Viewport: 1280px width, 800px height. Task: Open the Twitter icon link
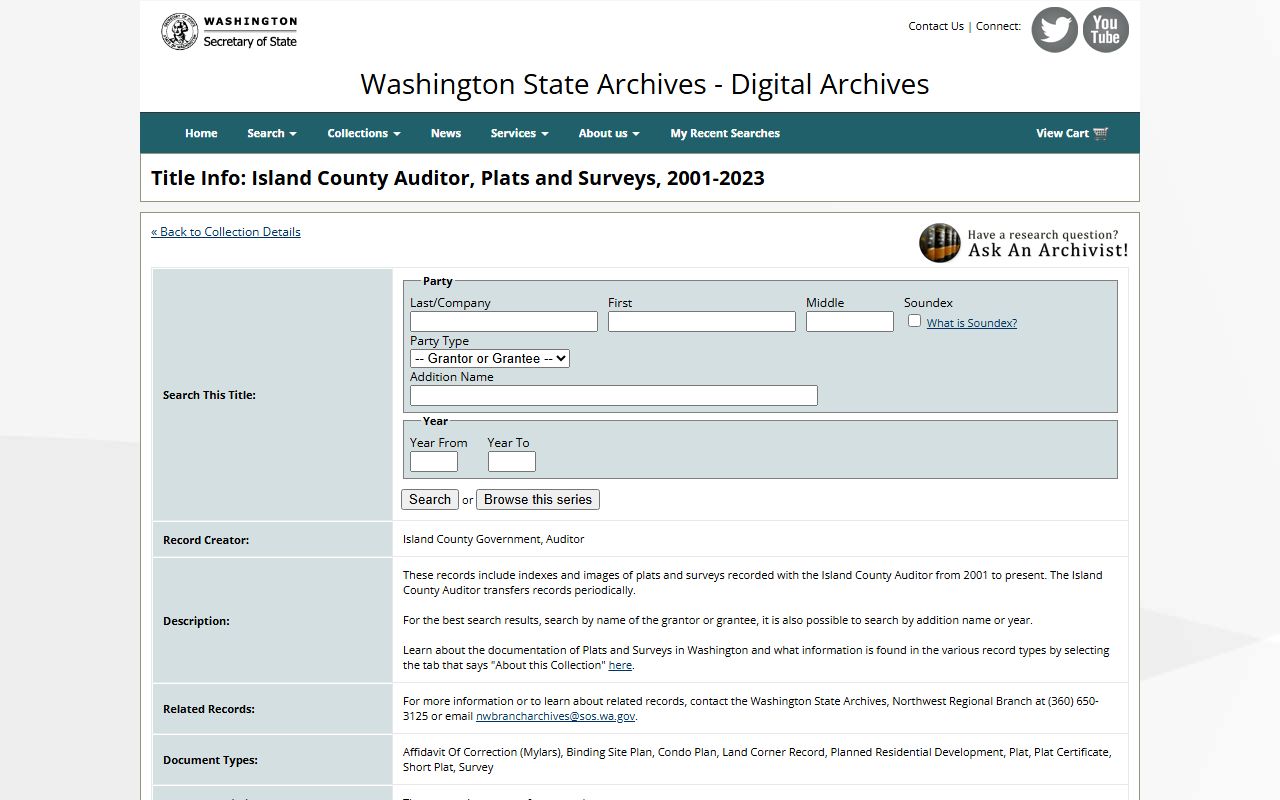[x=1054, y=30]
